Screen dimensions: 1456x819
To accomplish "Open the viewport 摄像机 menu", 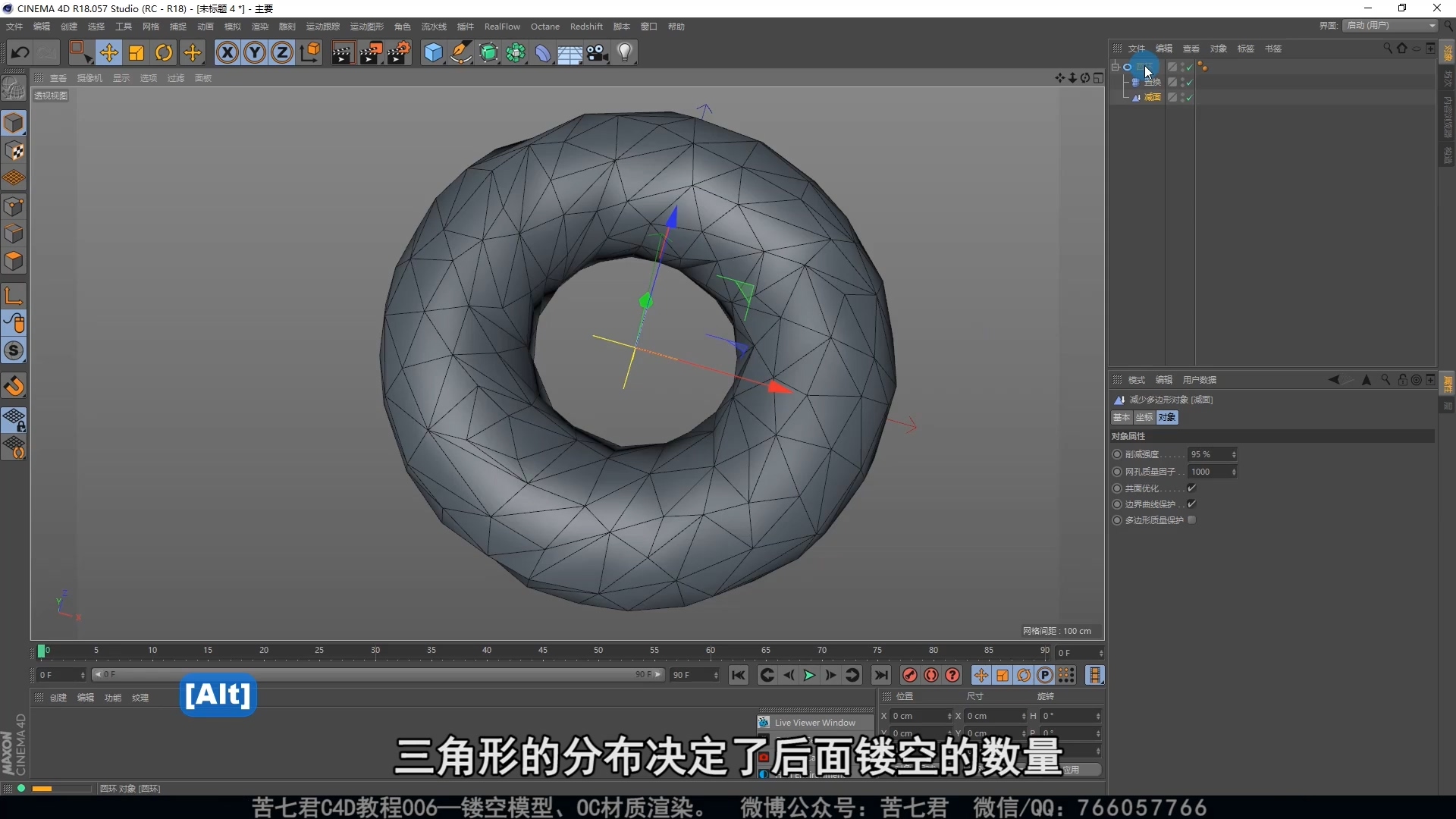I will click(x=89, y=78).
